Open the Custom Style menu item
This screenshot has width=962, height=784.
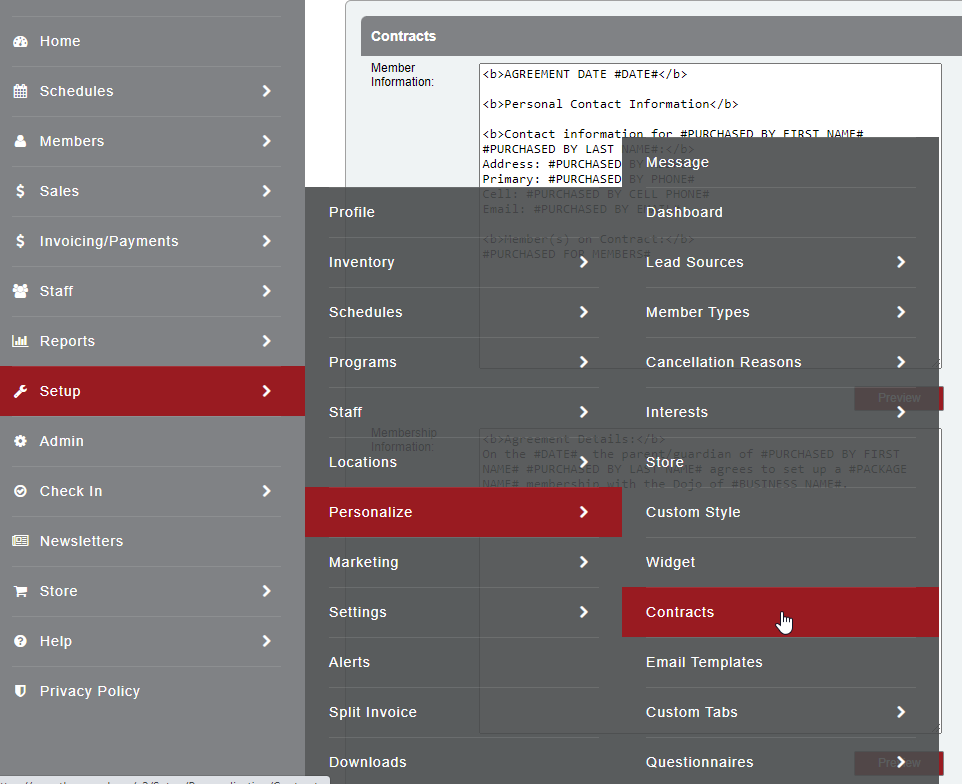click(693, 512)
